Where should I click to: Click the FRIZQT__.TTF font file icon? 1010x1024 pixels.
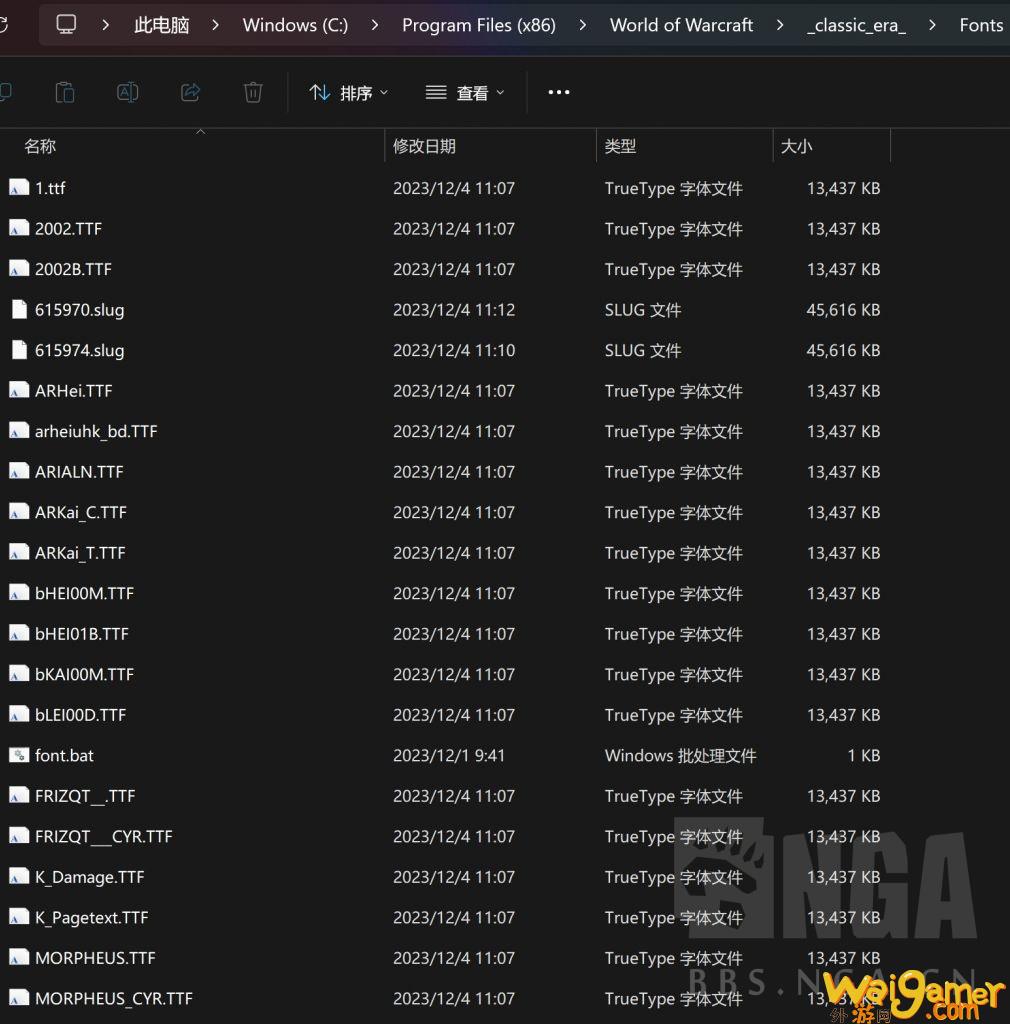coord(19,796)
